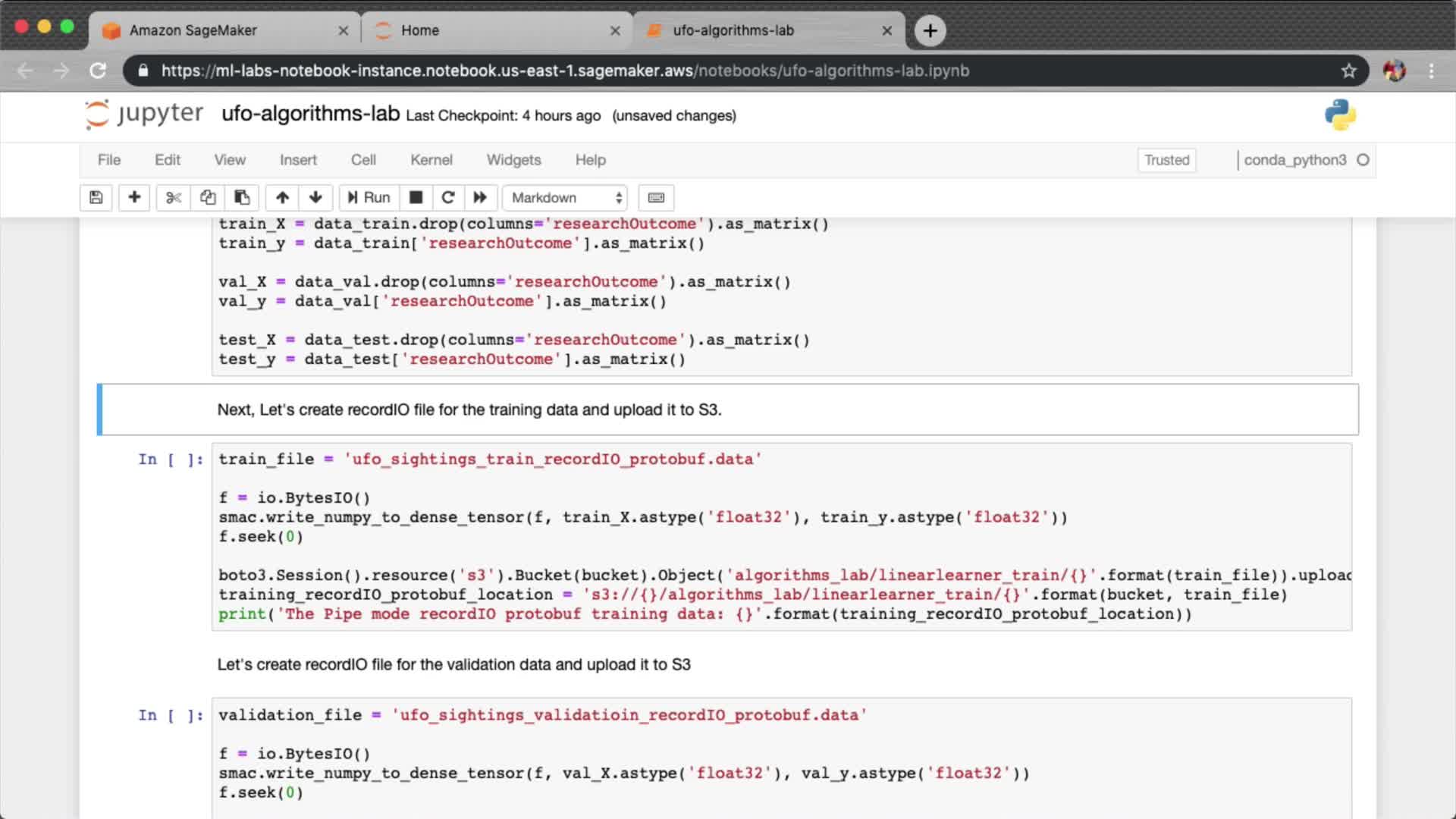Restart kernel and run all icon
Image resolution: width=1456 pixels, height=819 pixels.
point(480,198)
